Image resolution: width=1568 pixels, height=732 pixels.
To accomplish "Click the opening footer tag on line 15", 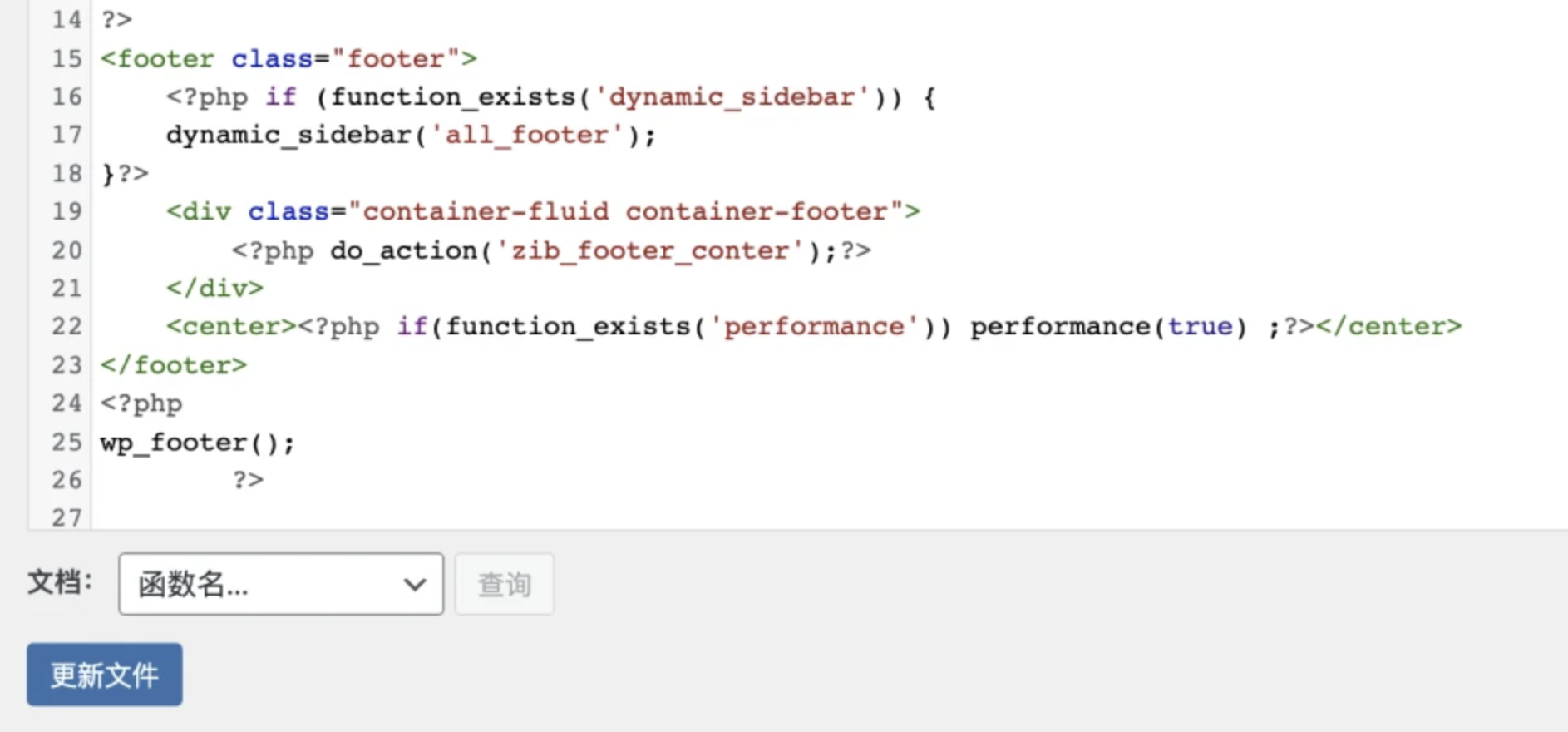I will [x=158, y=59].
